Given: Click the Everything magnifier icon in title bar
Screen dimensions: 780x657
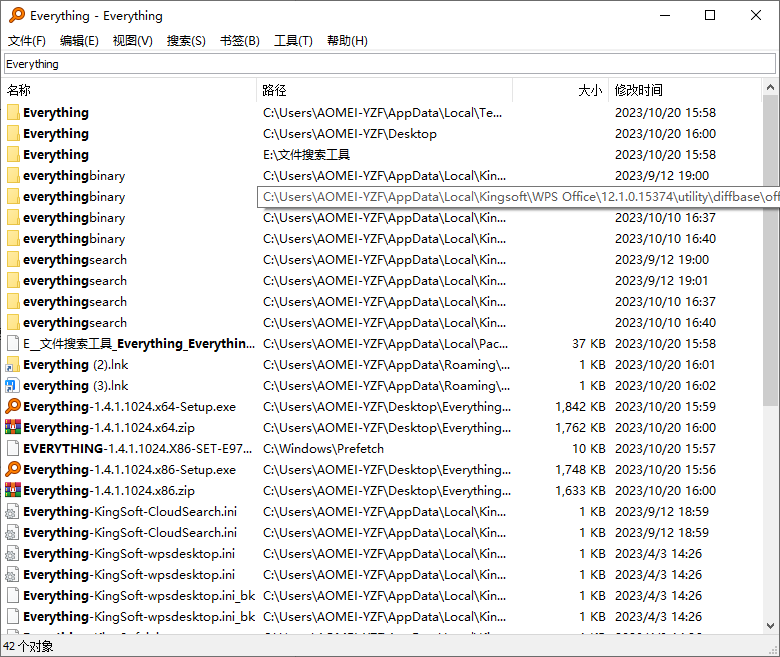Looking at the screenshot, I should [x=16, y=15].
